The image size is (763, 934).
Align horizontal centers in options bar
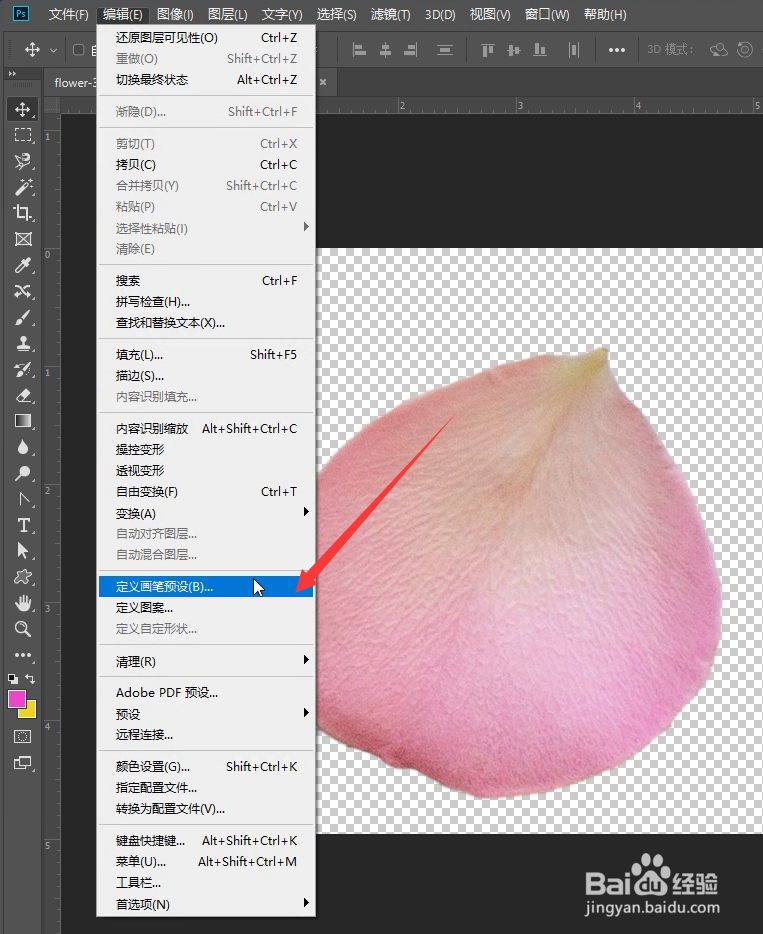(x=385, y=50)
